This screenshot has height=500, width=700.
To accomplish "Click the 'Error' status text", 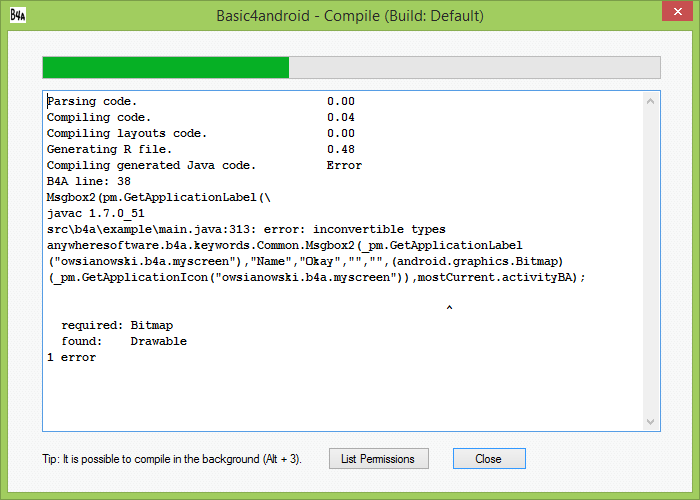I will [x=344, y=165].
